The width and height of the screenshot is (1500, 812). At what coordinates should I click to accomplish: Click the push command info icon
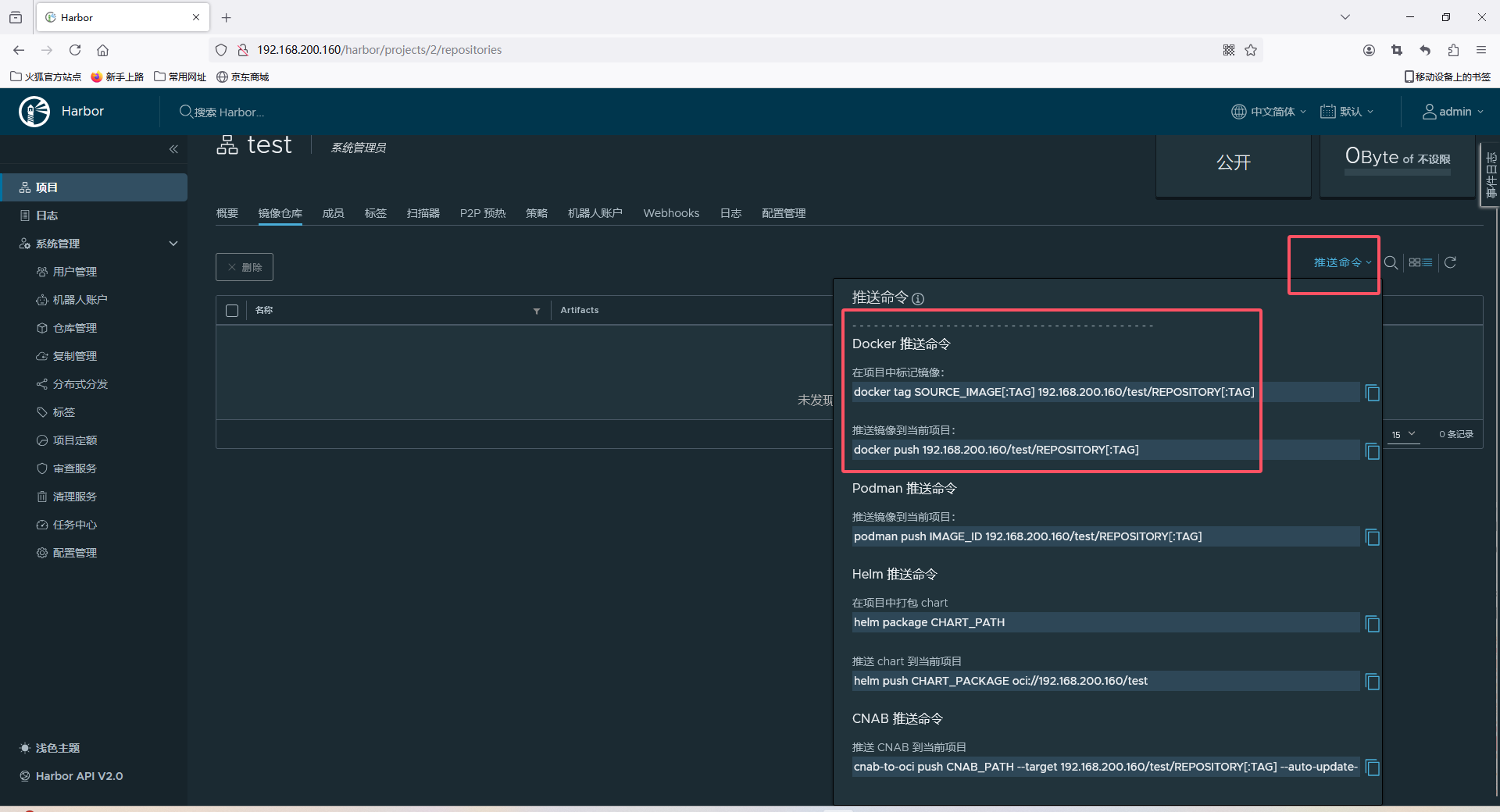(x=918, y=299)
